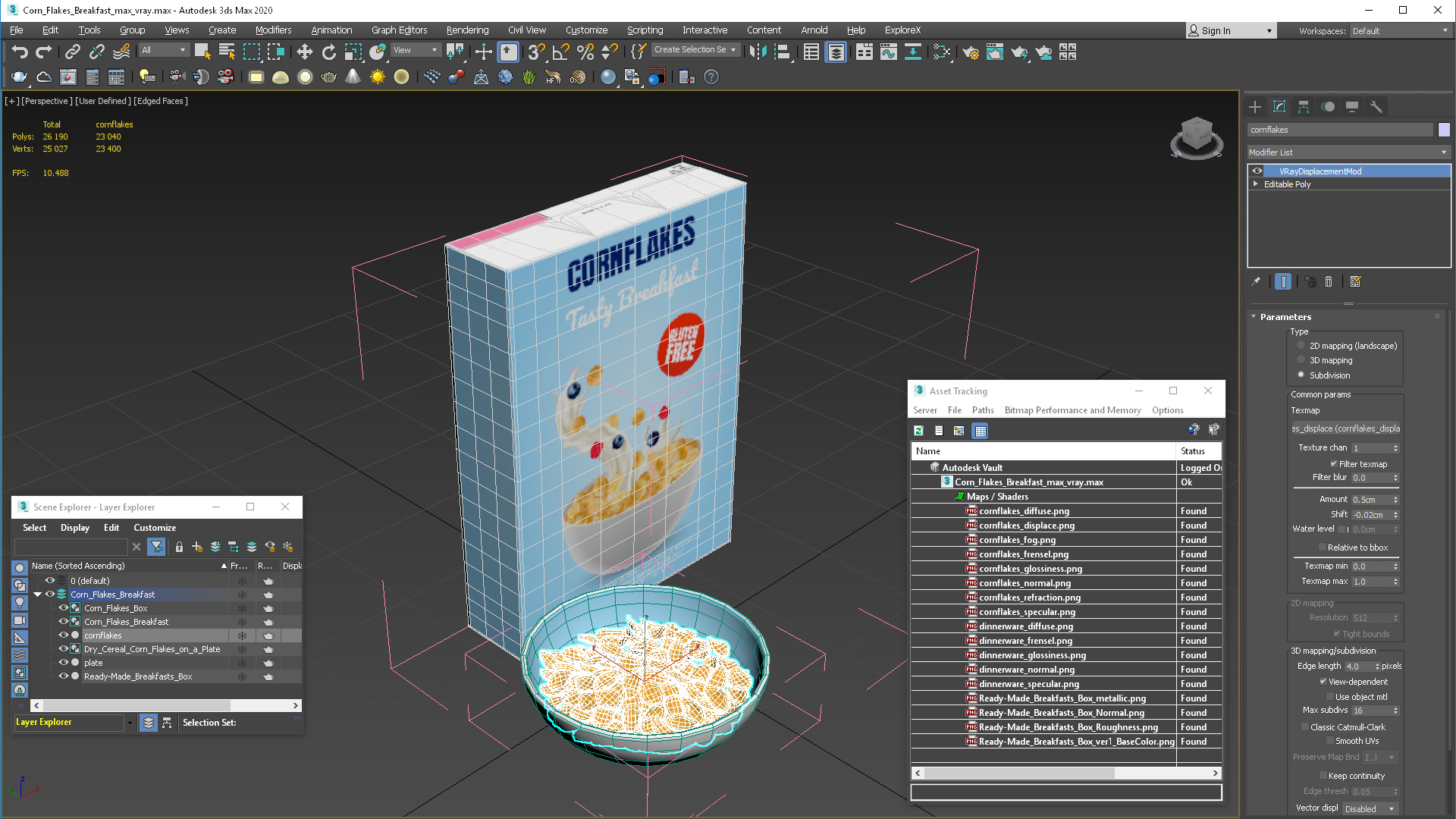The image size is (1456, 819).
Task: Open the Render Setup teapot icon
Action: pyautogui.click(x=971, y=52)
